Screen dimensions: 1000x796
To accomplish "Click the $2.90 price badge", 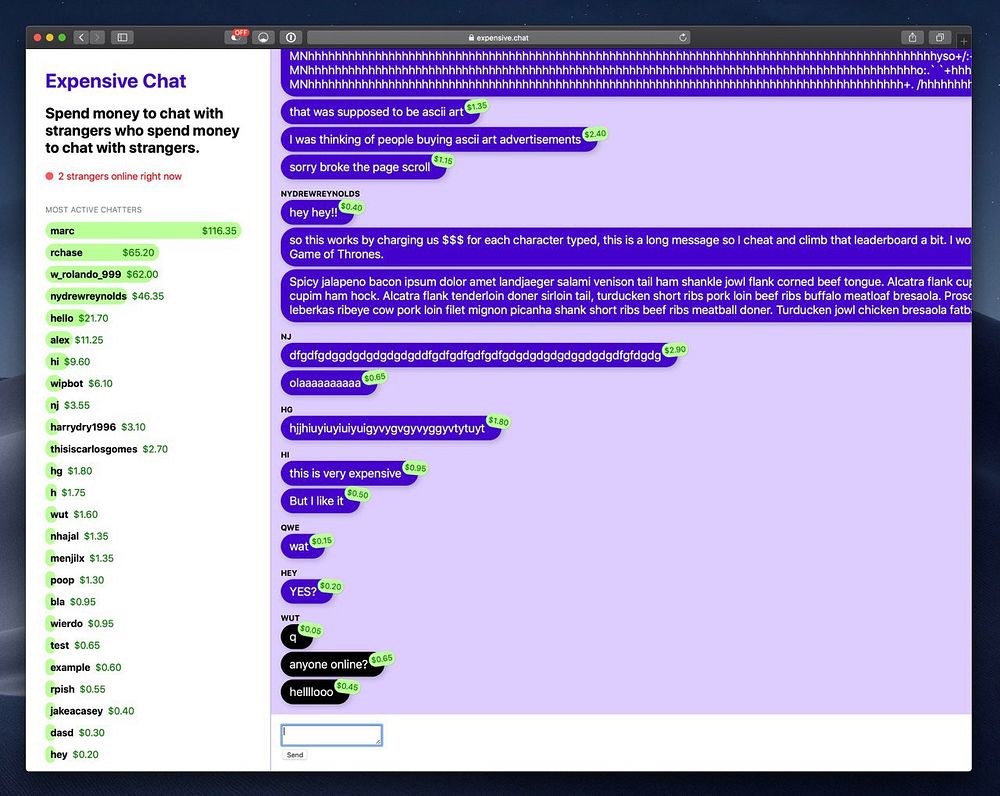I will [x=675, y=350].
